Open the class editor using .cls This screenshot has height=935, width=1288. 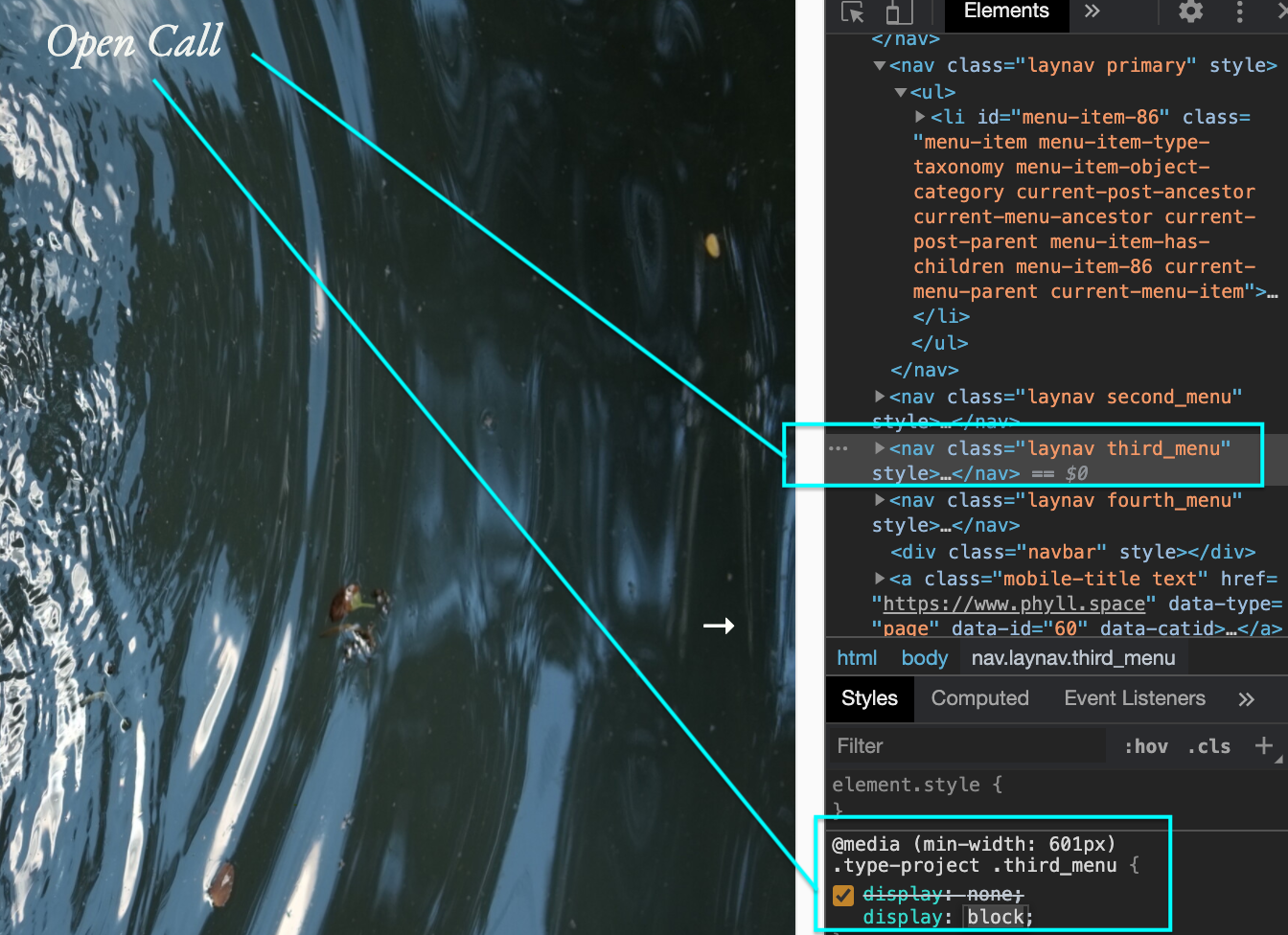point(1208,745)
